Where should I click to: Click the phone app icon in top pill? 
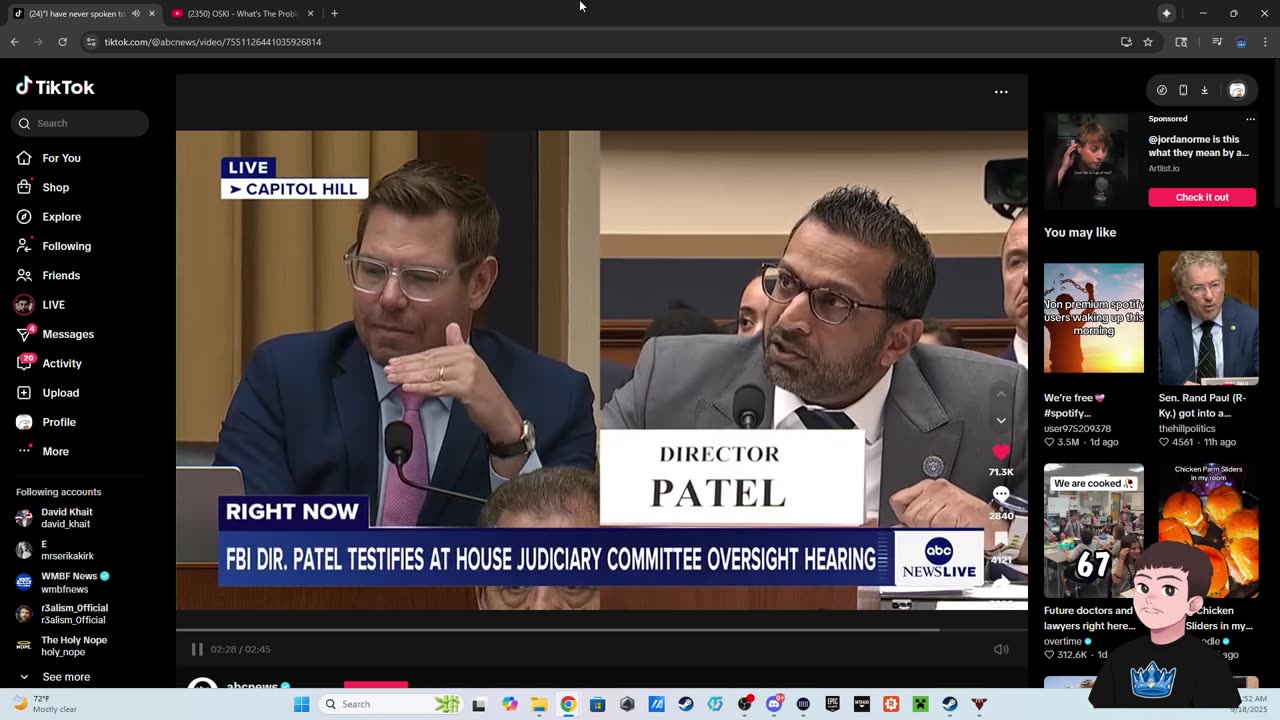1183,90
